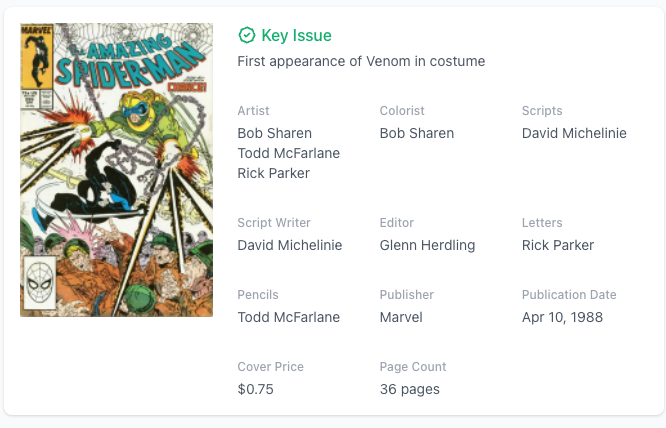666x428 pixels.
Task: Open David Michelinie under Scripts
Action: point(574,133)
